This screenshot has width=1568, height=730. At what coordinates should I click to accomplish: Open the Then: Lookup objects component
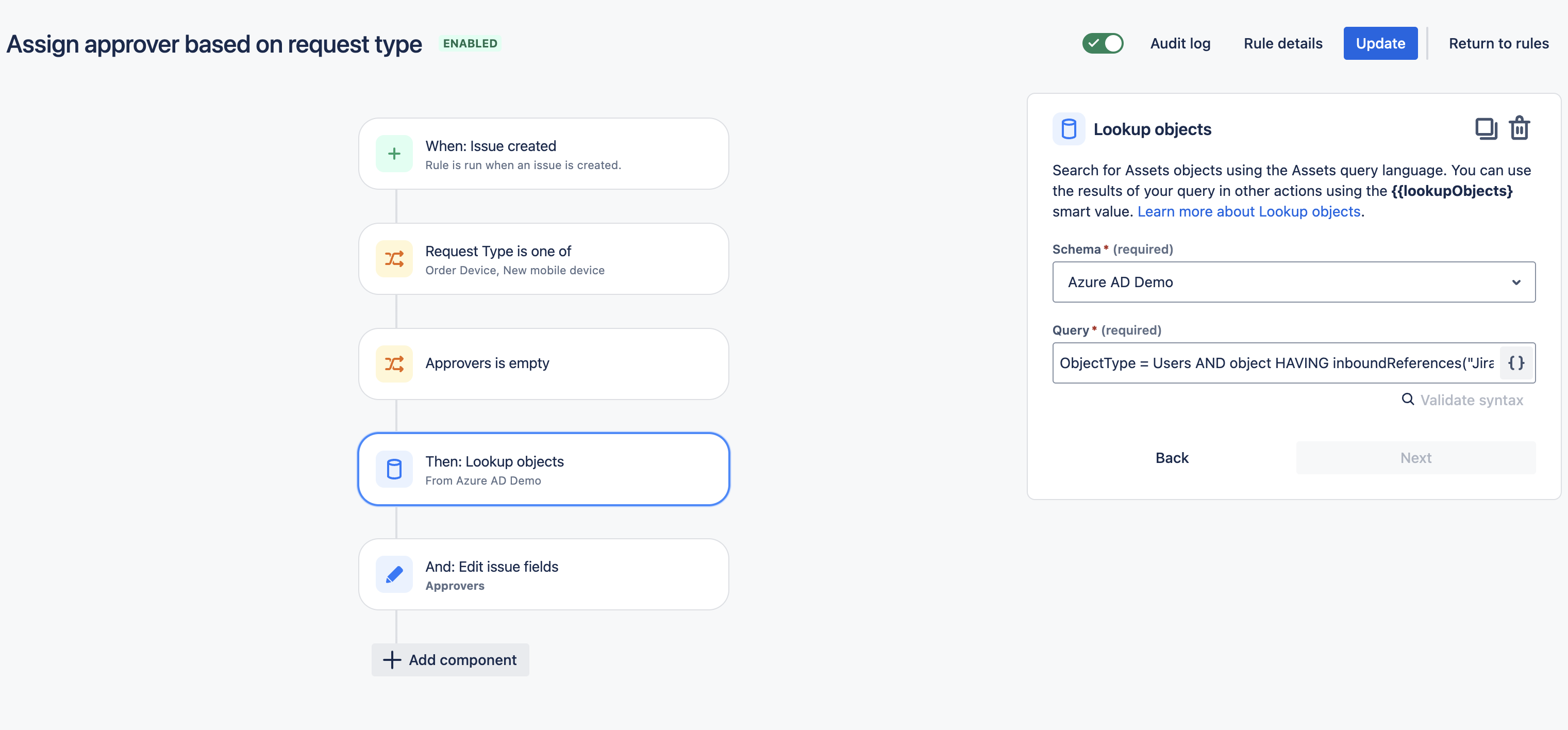(543, 469)
